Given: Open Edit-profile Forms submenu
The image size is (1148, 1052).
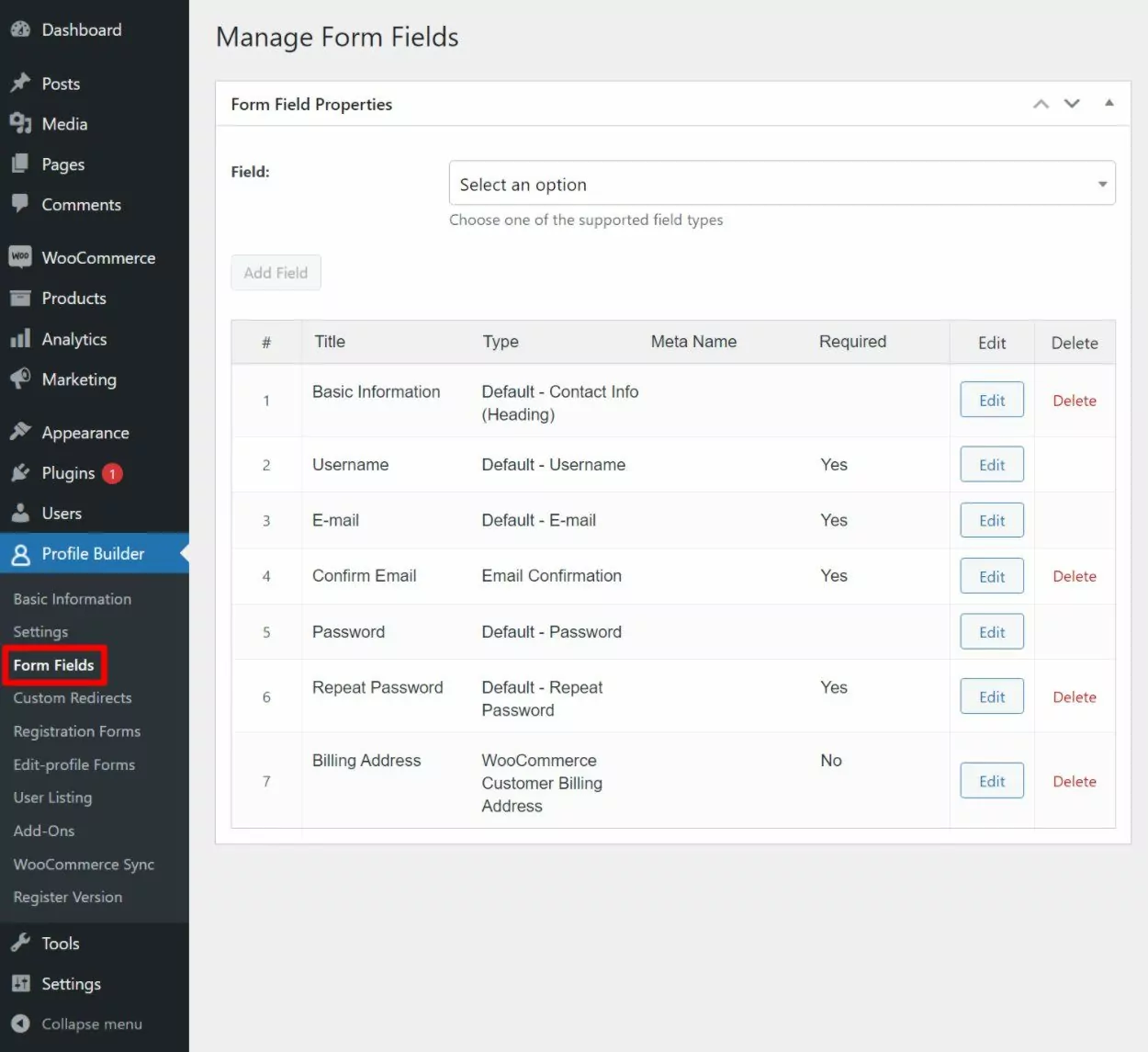Looking at the screenshot, I should tap(74, 764).
